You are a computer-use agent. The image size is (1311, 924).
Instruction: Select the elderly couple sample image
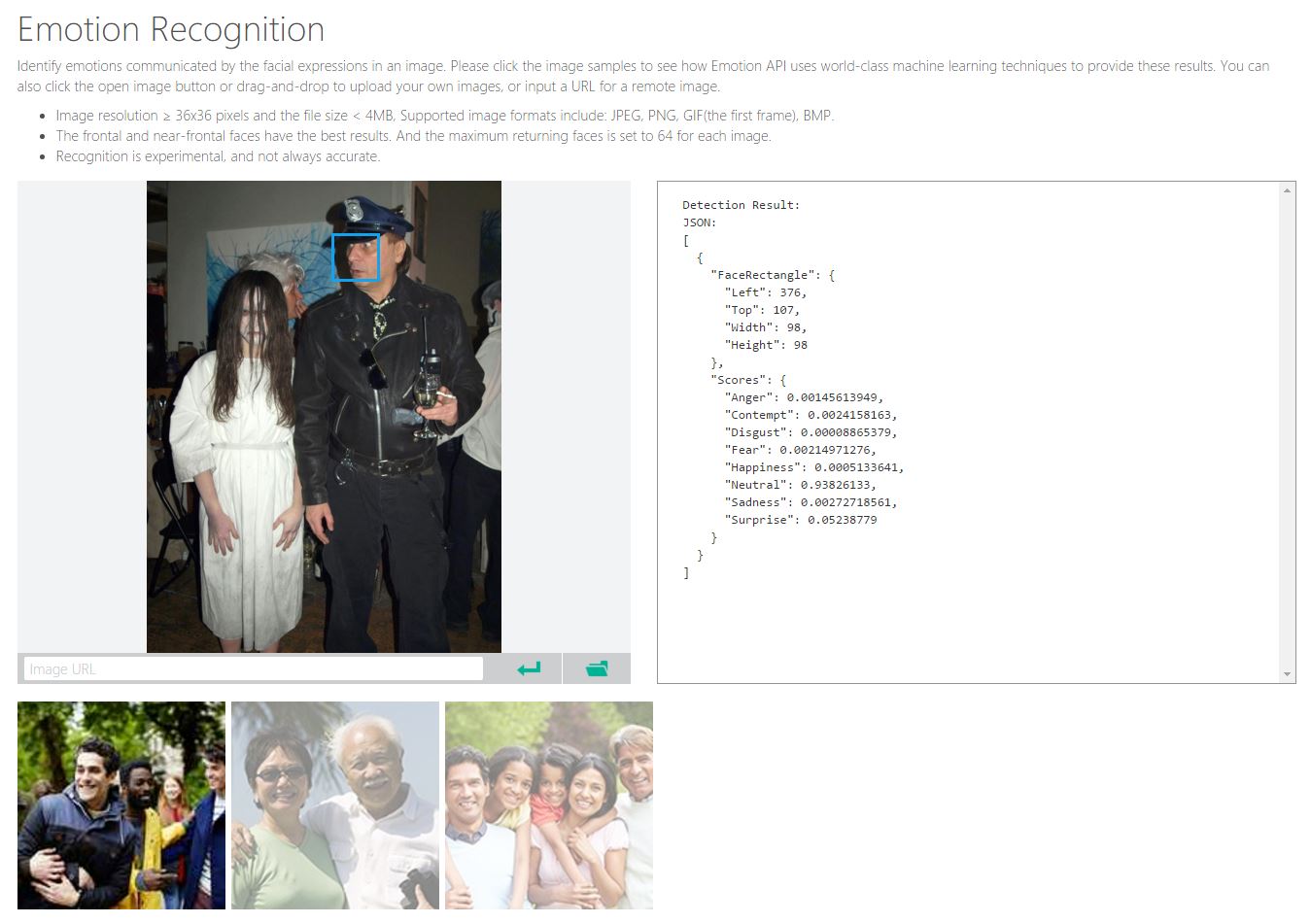(335, 805)
